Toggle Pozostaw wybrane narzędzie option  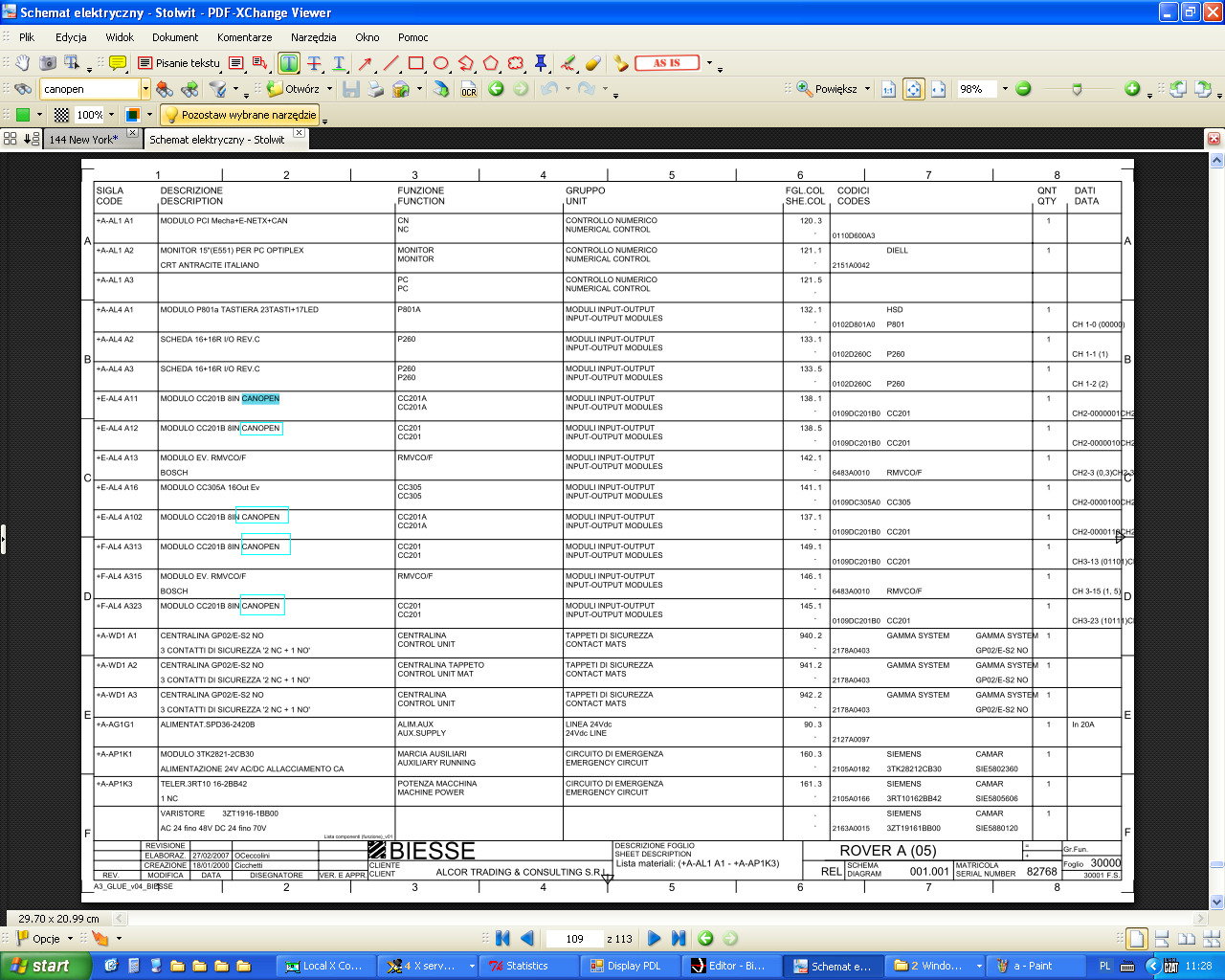[239, 115]
